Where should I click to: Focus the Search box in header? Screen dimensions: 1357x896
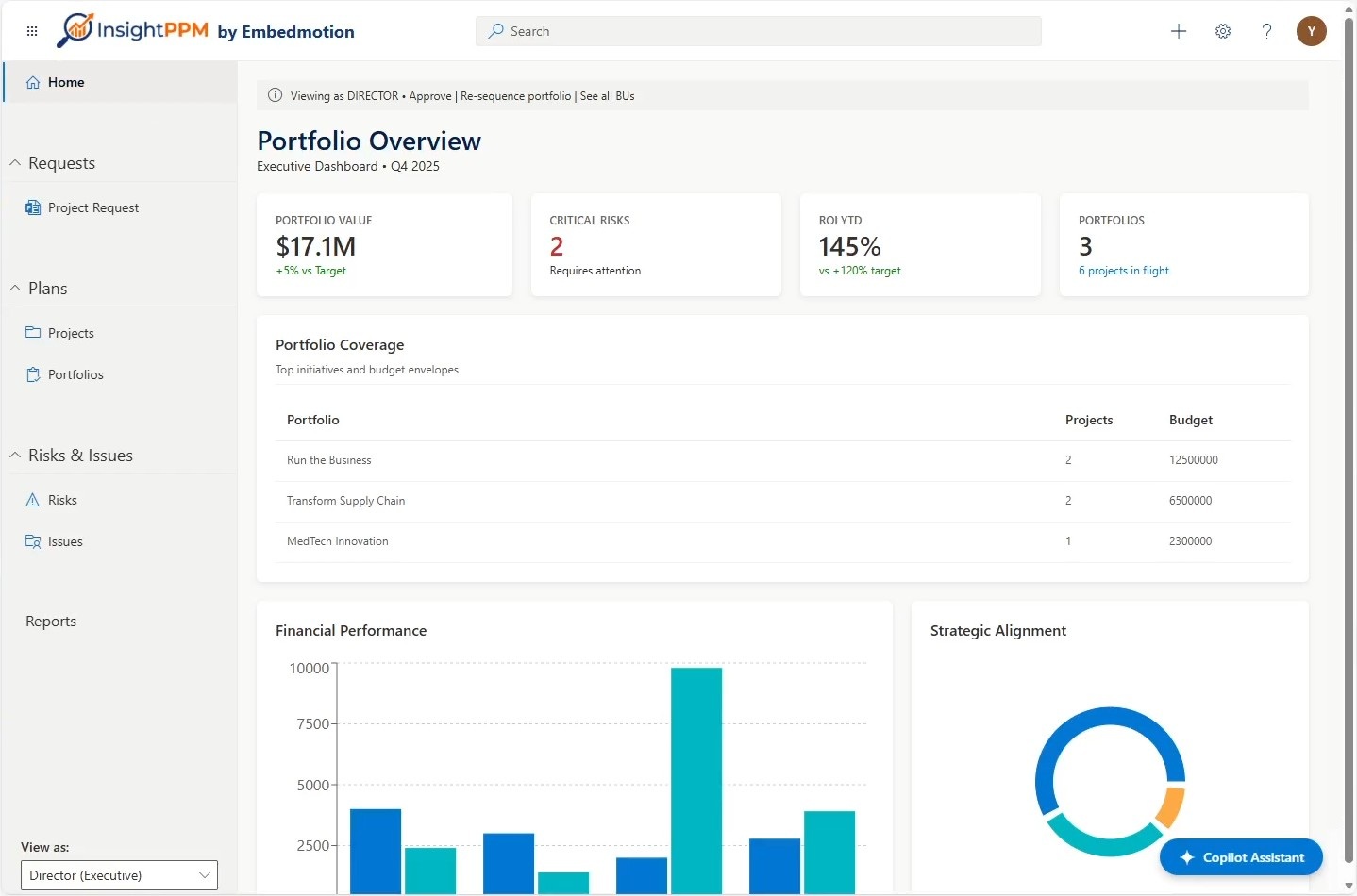coord(759,31)
